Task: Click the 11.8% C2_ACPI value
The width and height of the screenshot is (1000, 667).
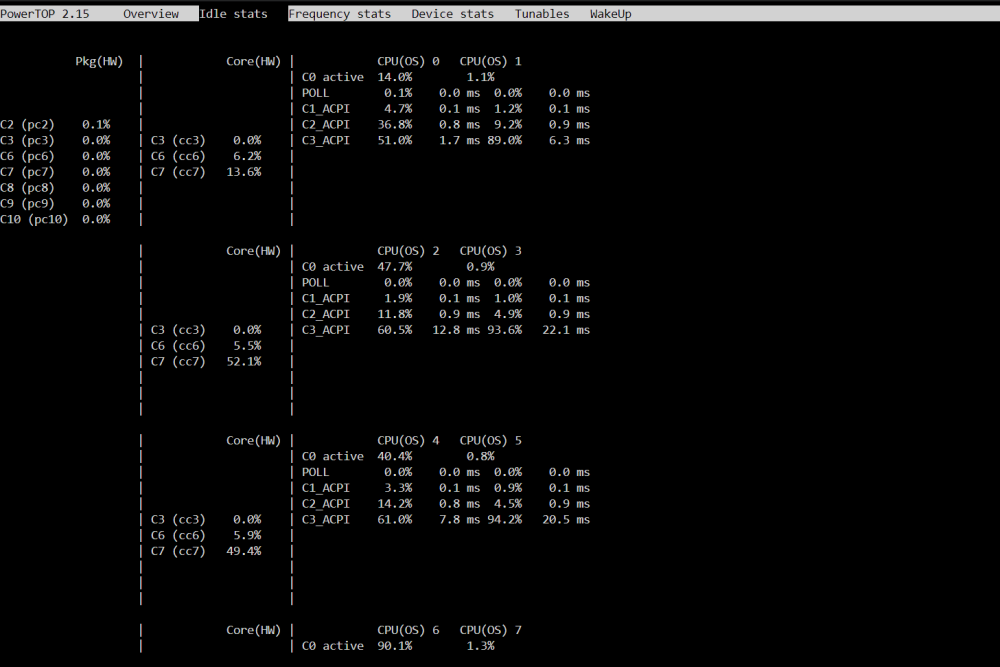Action: point(395,314)
